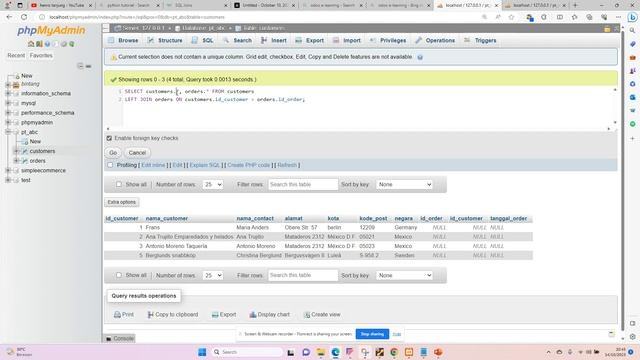The width and height of the screenshot is (640, 360).
Task: Expand the customers table node
Action: 16,151
